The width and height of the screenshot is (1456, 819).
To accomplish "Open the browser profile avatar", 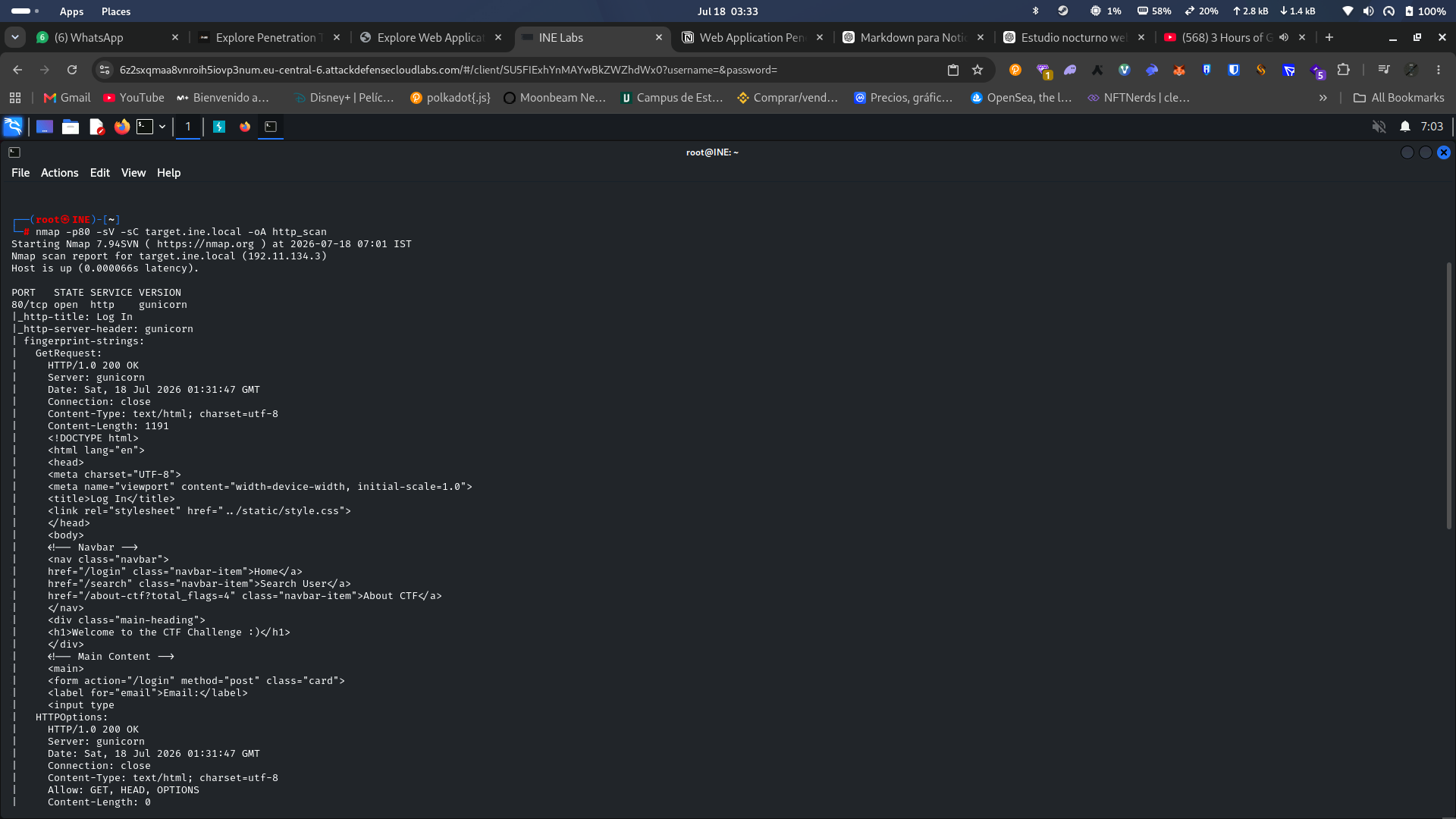I will point(1411,70).
